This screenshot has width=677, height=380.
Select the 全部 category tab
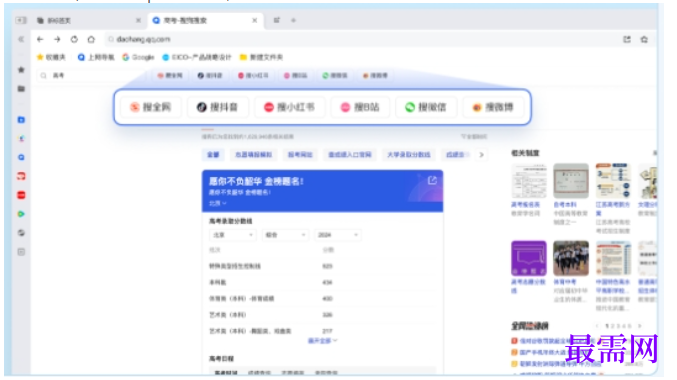point(213,155)
